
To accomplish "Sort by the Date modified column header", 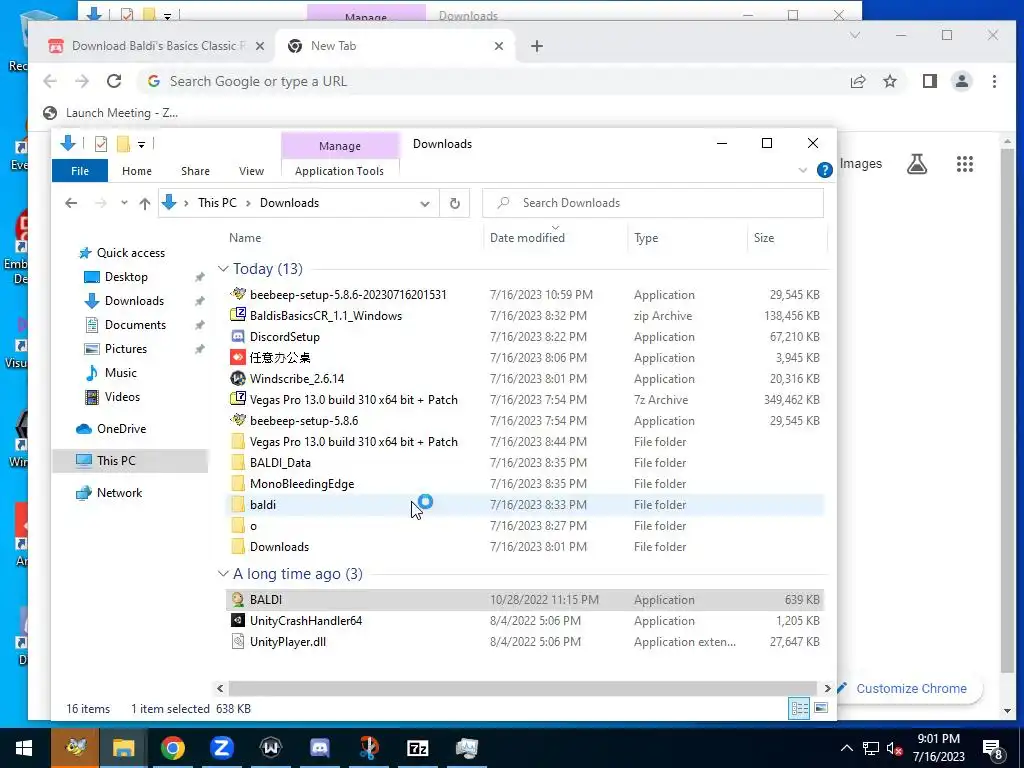I will [x=527, y=238].
